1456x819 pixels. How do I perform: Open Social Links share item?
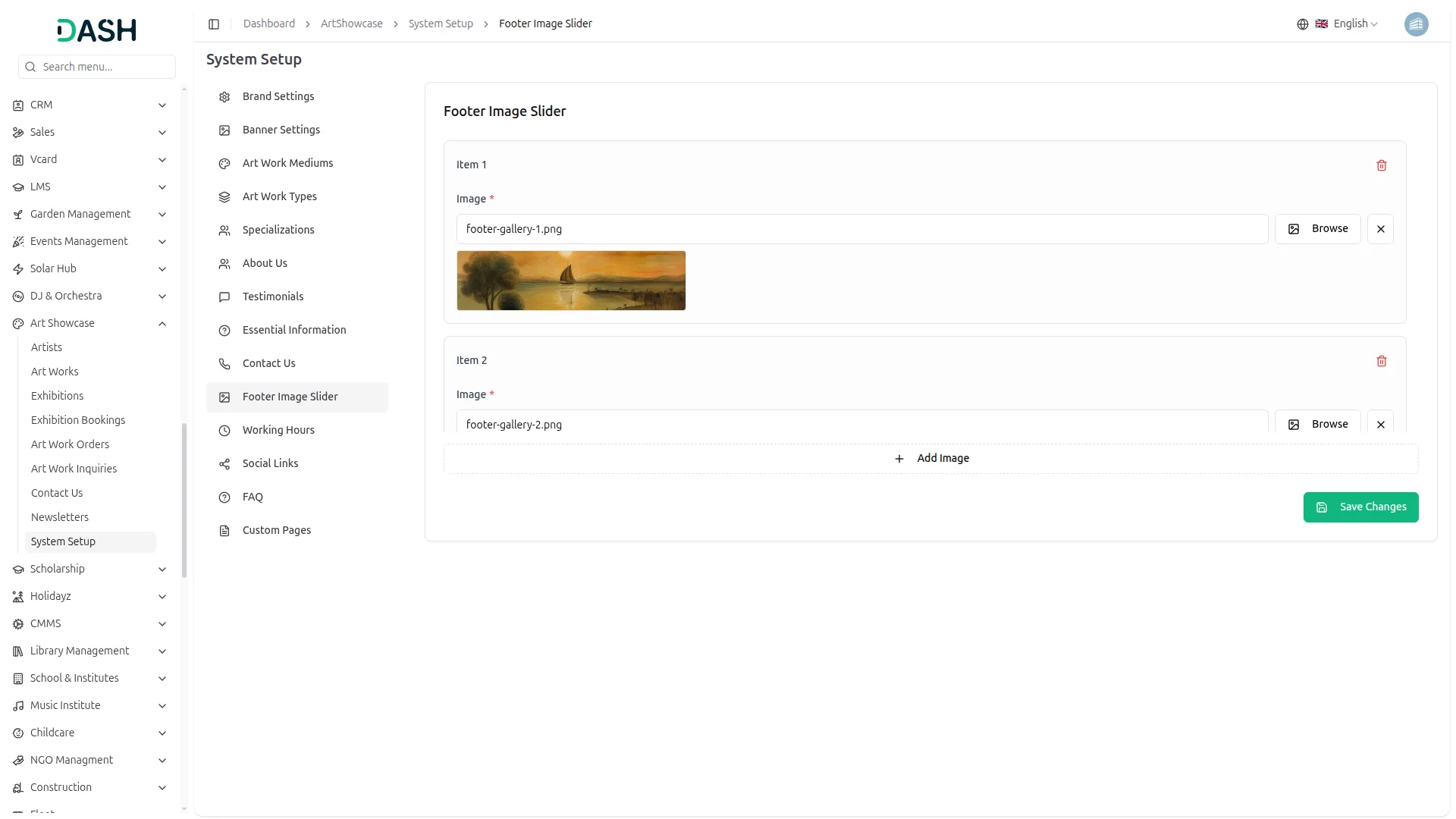click(x=270, y=463)
